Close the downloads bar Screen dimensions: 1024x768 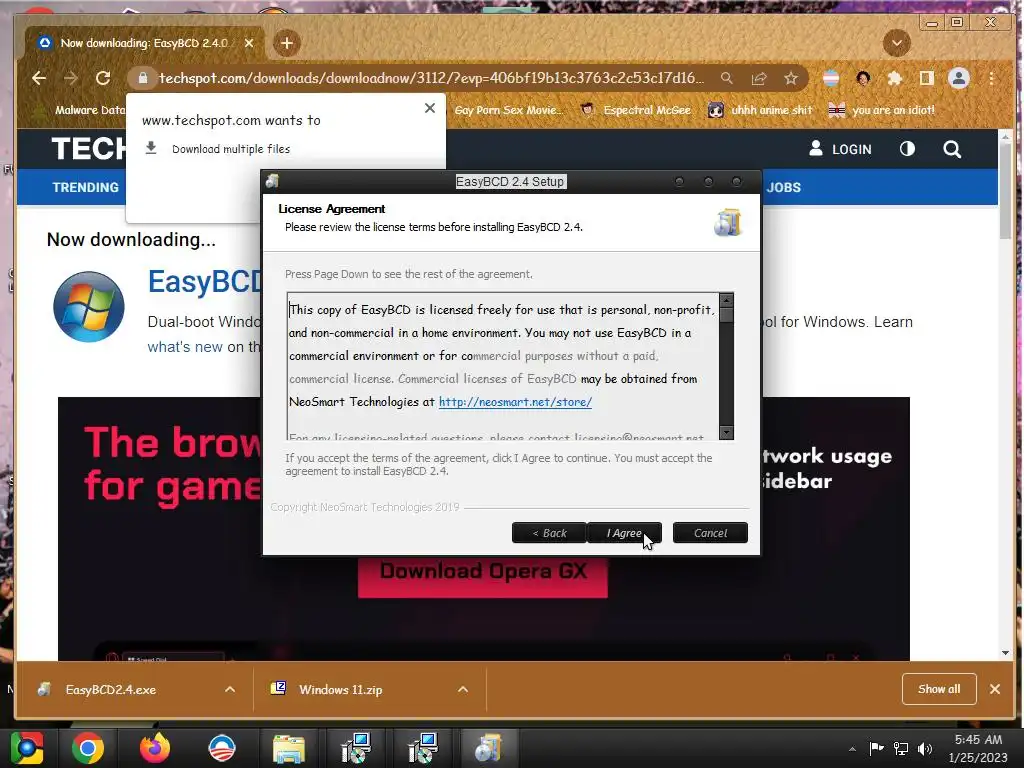(x=995, y=689)
